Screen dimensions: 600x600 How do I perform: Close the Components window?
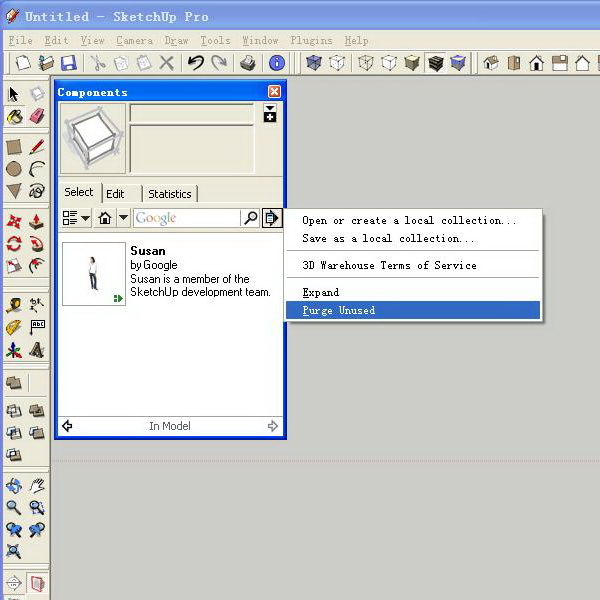tap(274, 91)
